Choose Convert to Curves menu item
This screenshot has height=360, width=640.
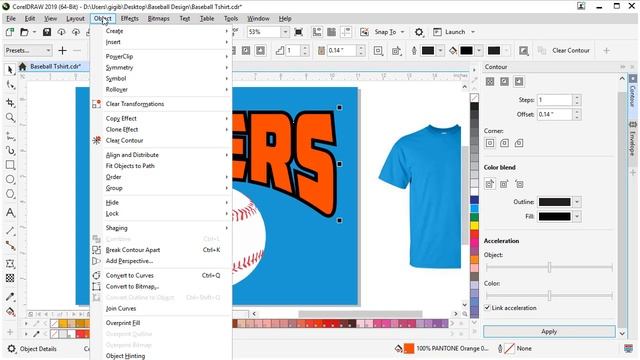[x=162, y=276]
